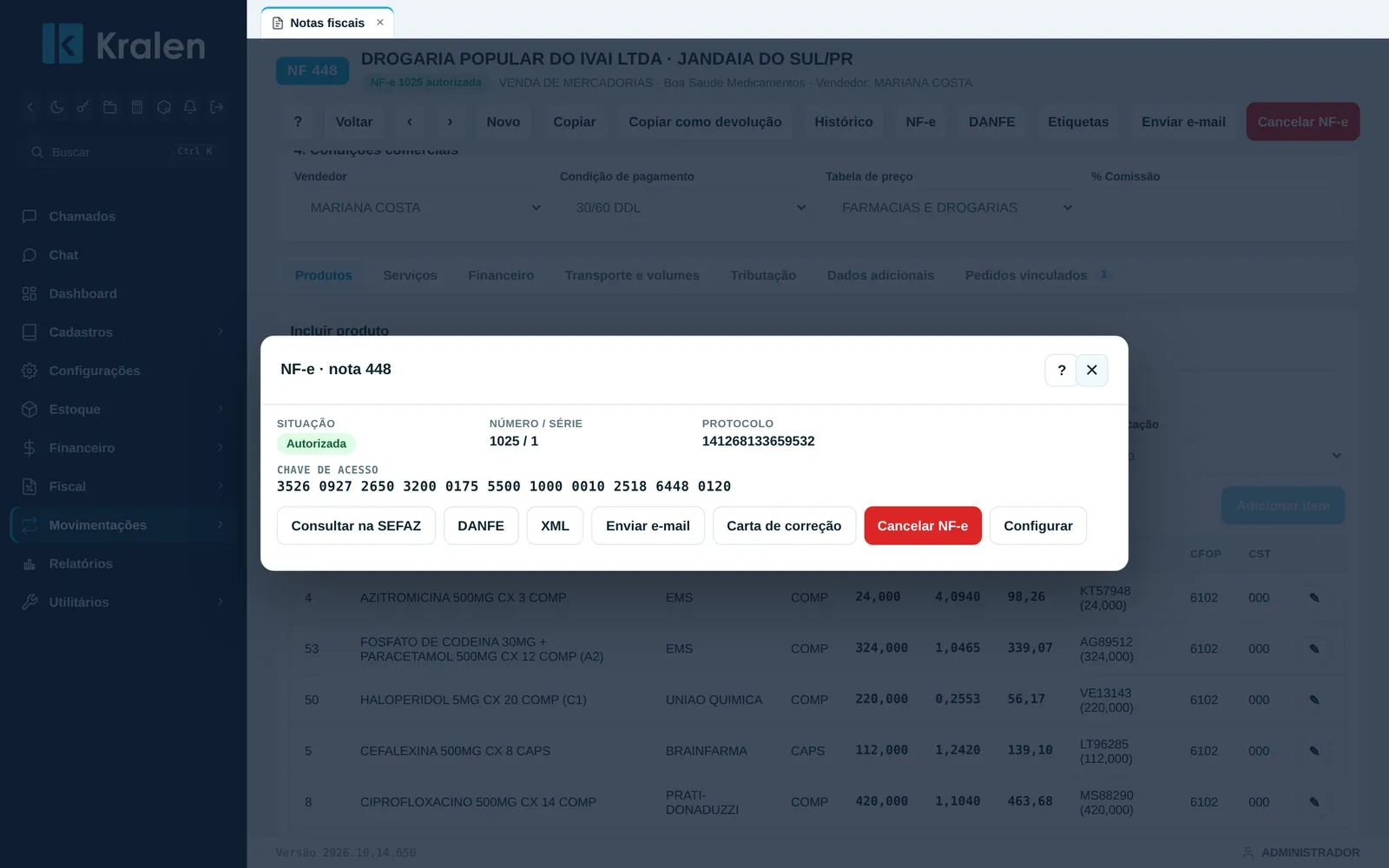This screenshot has width=1389, height=868.
Task: Expand the Fiscal sidebar menu
Action: pyautogui.click(x=122, y=486)
